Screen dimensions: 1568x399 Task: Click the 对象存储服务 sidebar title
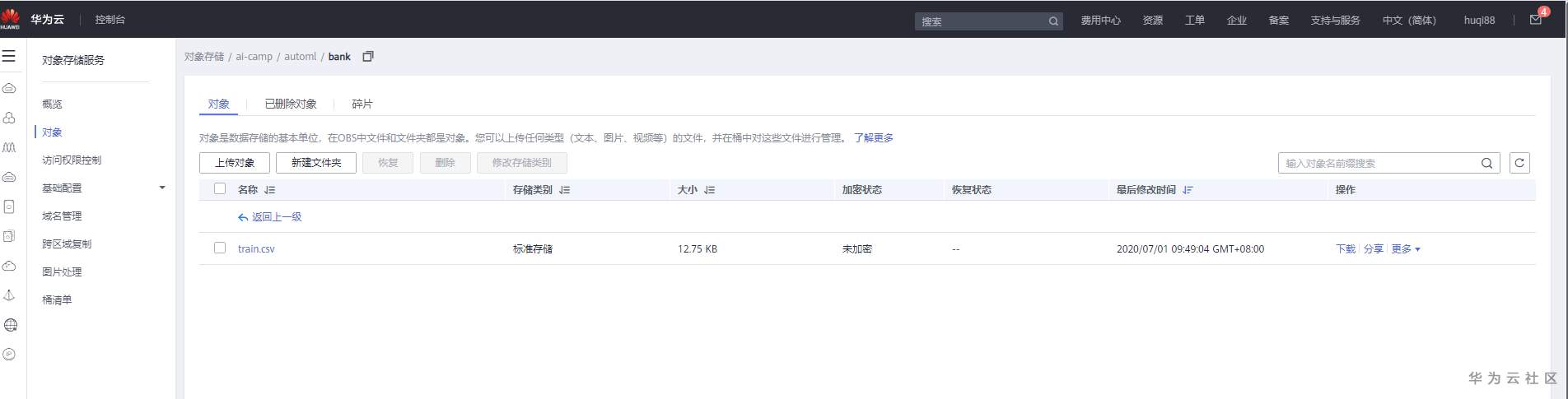click(x=73, y=60)
